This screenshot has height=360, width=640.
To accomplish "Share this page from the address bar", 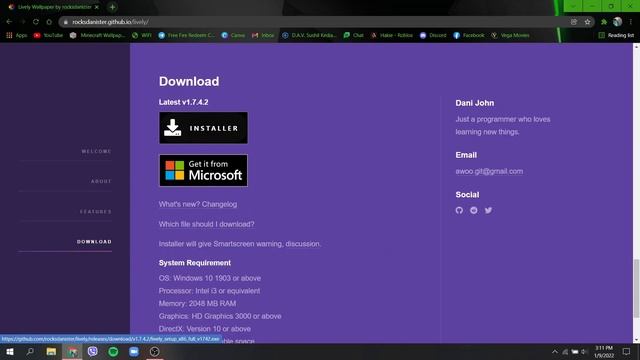I will (x=574, y=22).
